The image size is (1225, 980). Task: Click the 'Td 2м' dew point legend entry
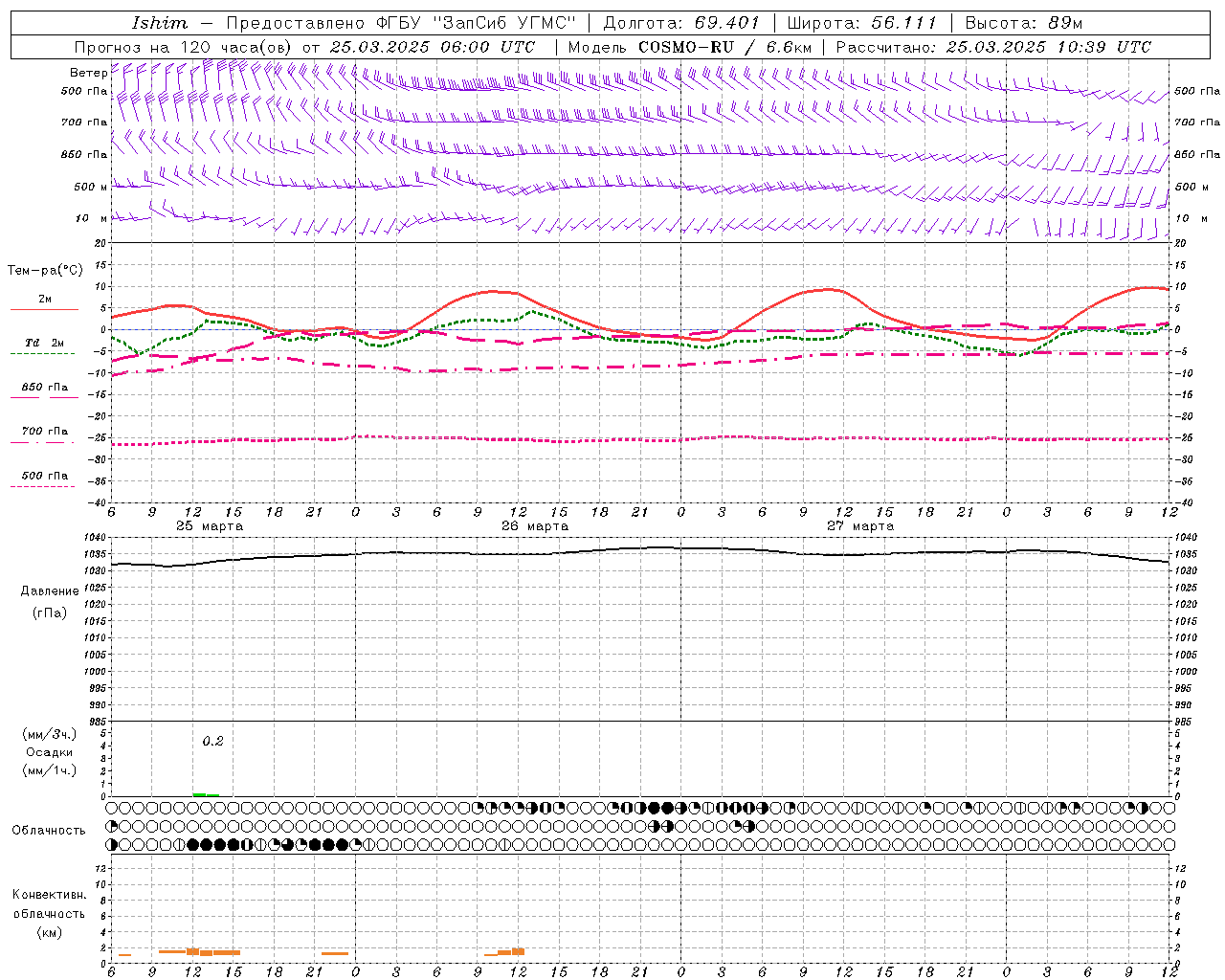[x=44, y=343]
